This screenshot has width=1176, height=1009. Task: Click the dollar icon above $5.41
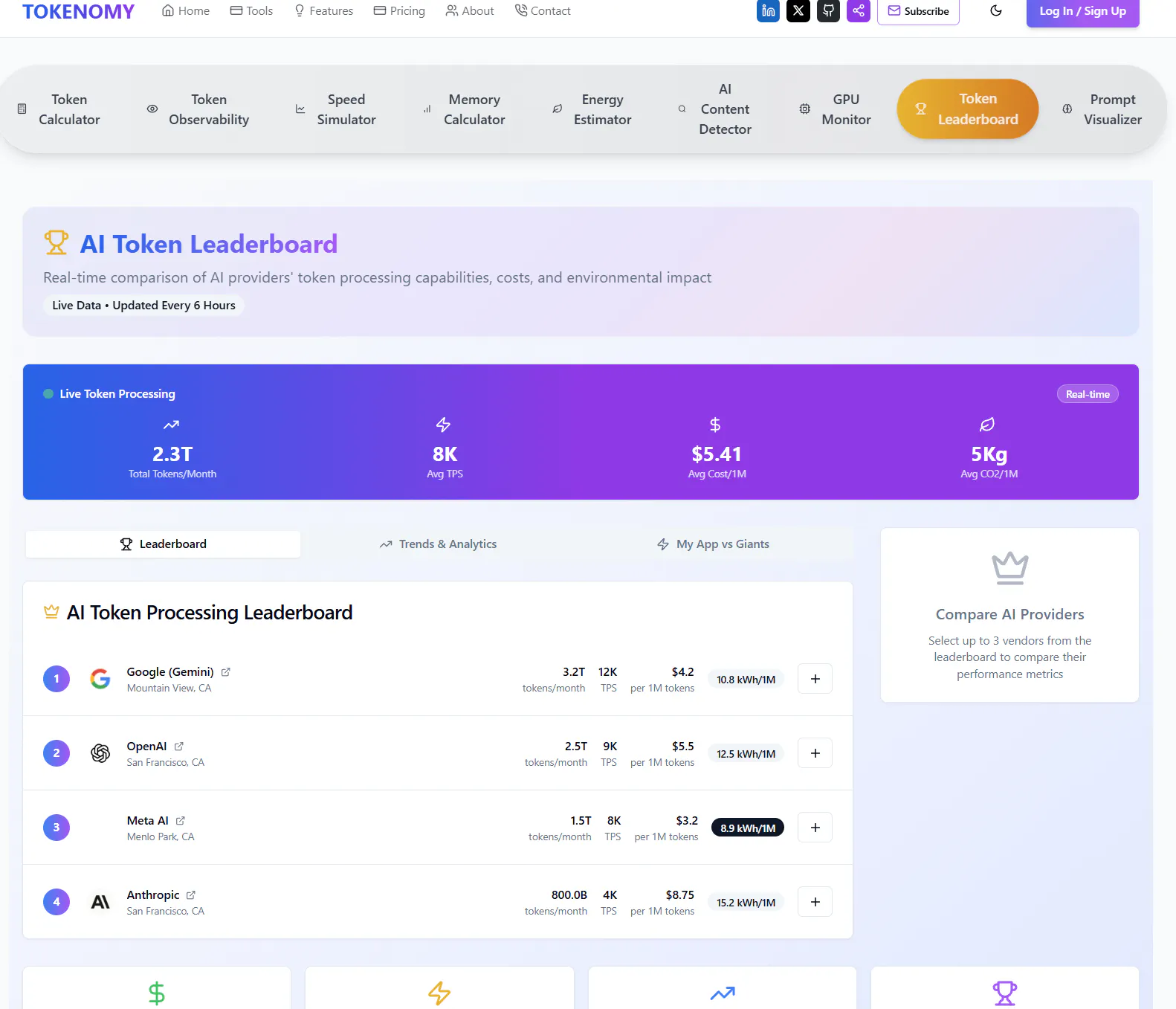point(715,425)
